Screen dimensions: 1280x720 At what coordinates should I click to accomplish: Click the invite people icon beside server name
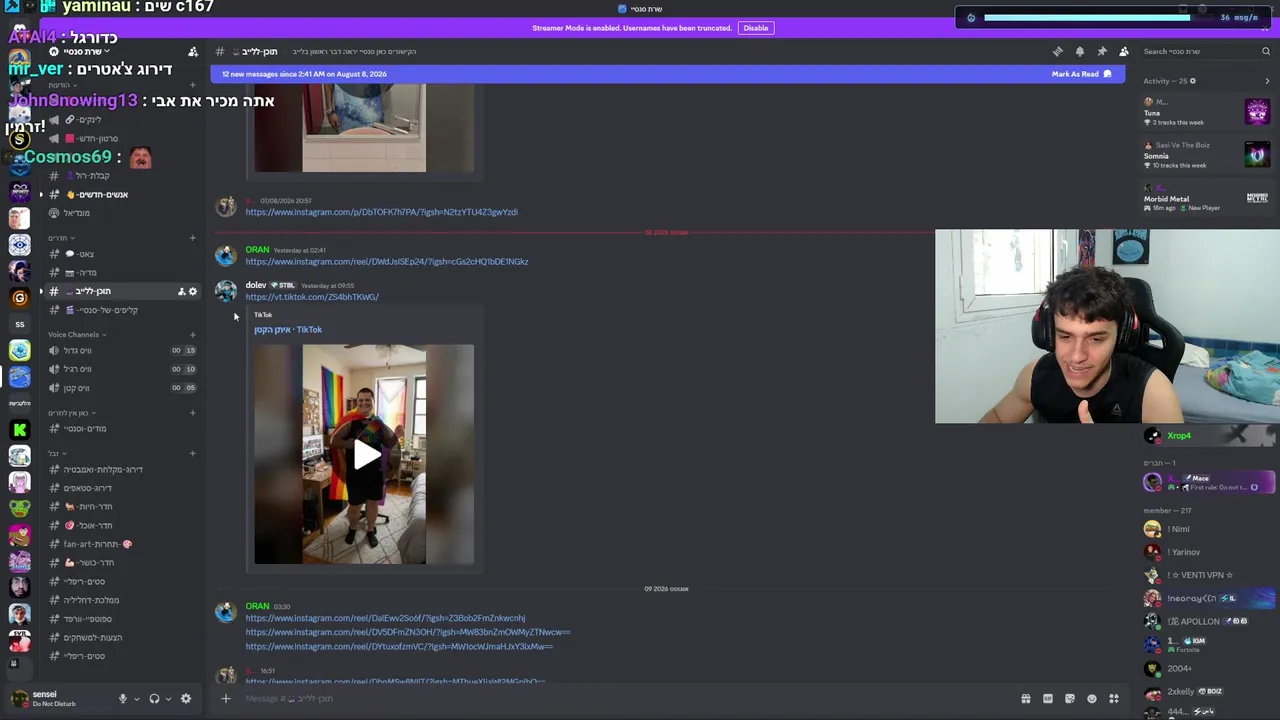193,51
